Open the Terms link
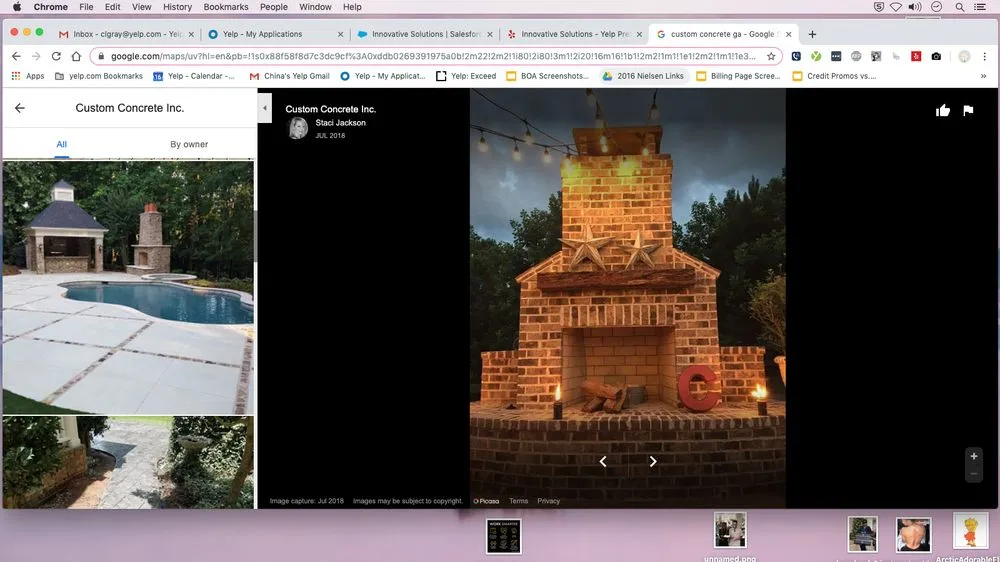Image resolution: width=1000 pixels, height=562 pixels. pyautogui.click(x=518, y=501)
